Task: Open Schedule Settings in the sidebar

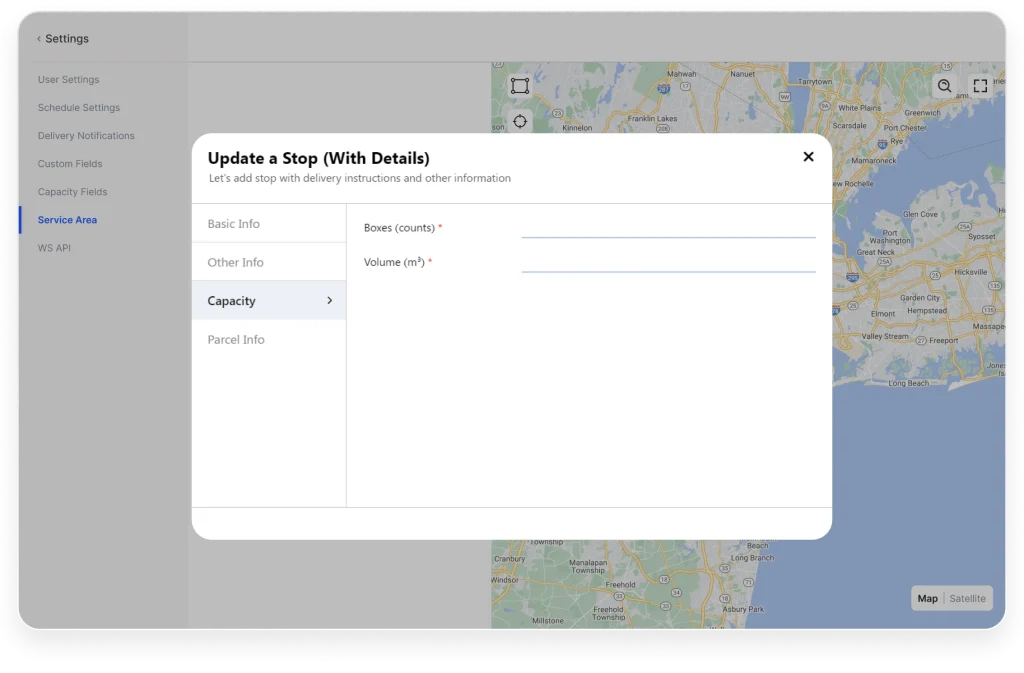Action: pos(79,108)
